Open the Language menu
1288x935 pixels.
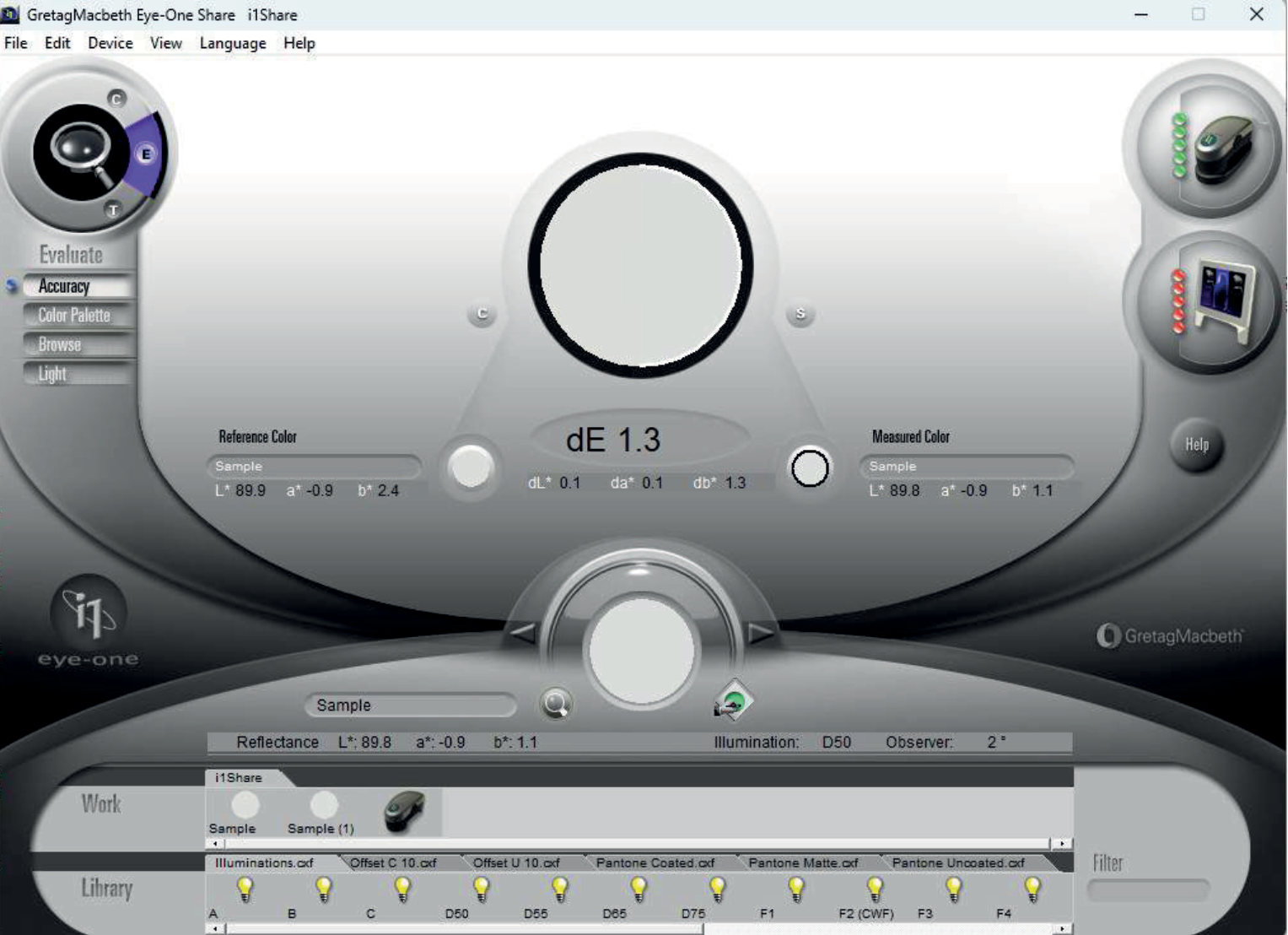[x=233, y=43]
